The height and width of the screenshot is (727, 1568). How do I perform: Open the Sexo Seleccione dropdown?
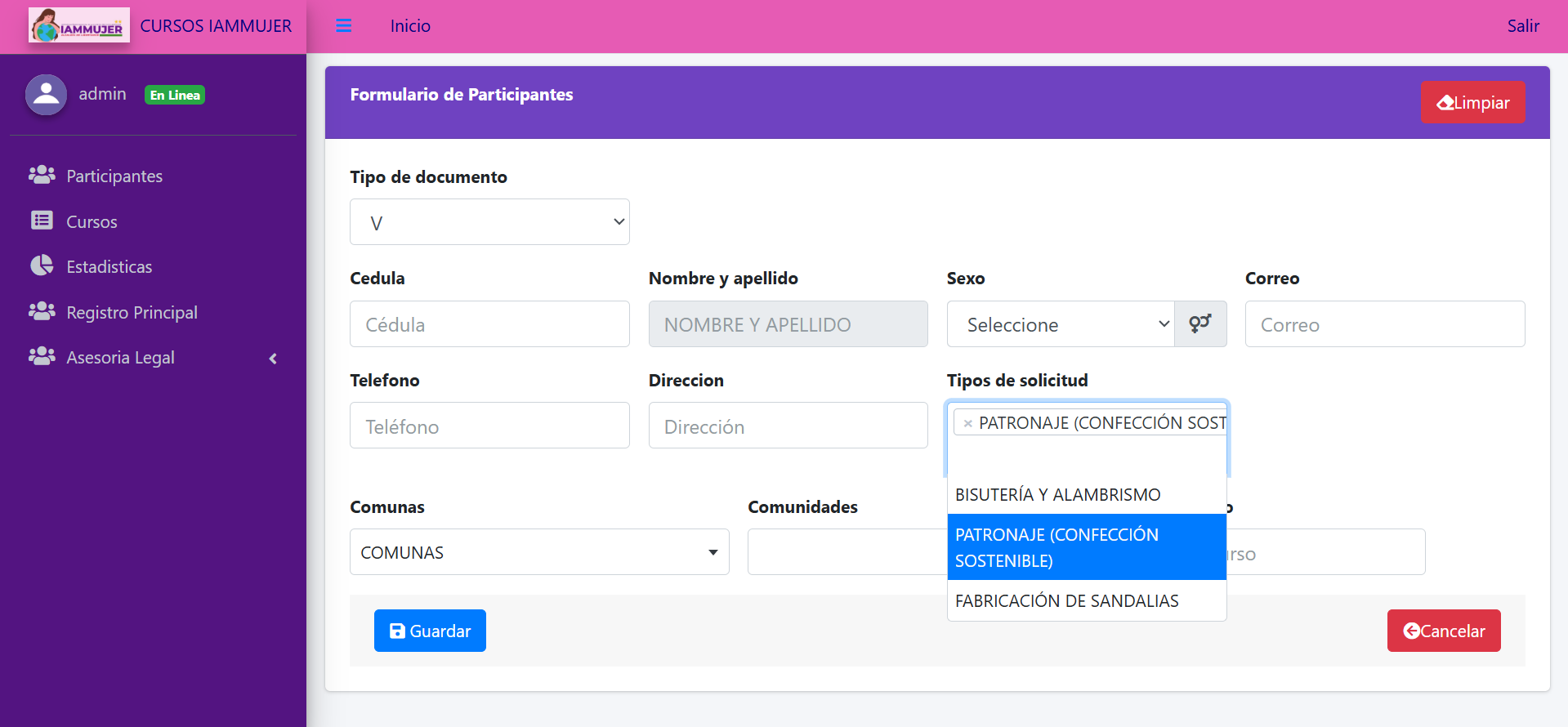[1061, 324]
